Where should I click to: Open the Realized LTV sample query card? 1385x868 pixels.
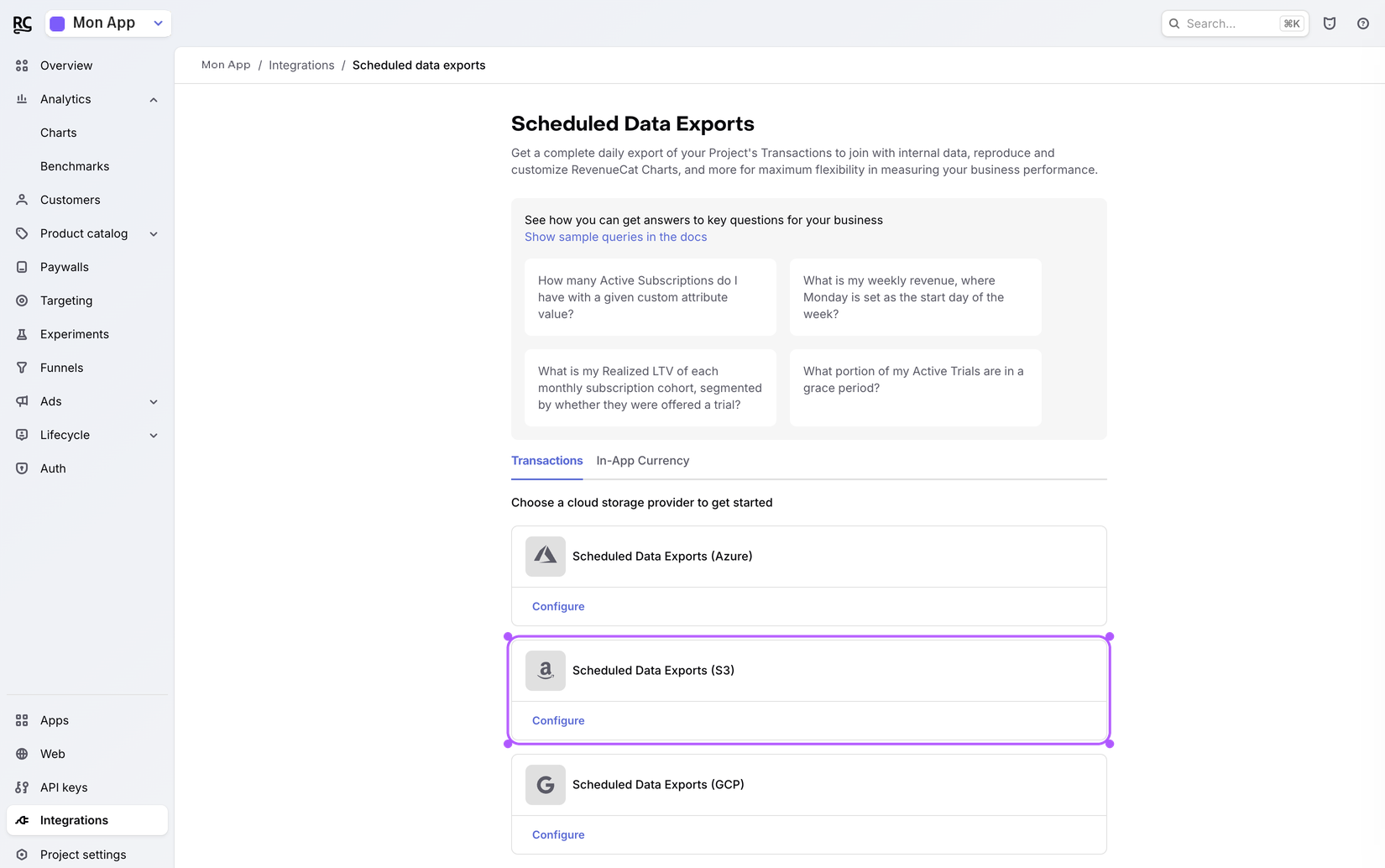click(x=651, y=388)
